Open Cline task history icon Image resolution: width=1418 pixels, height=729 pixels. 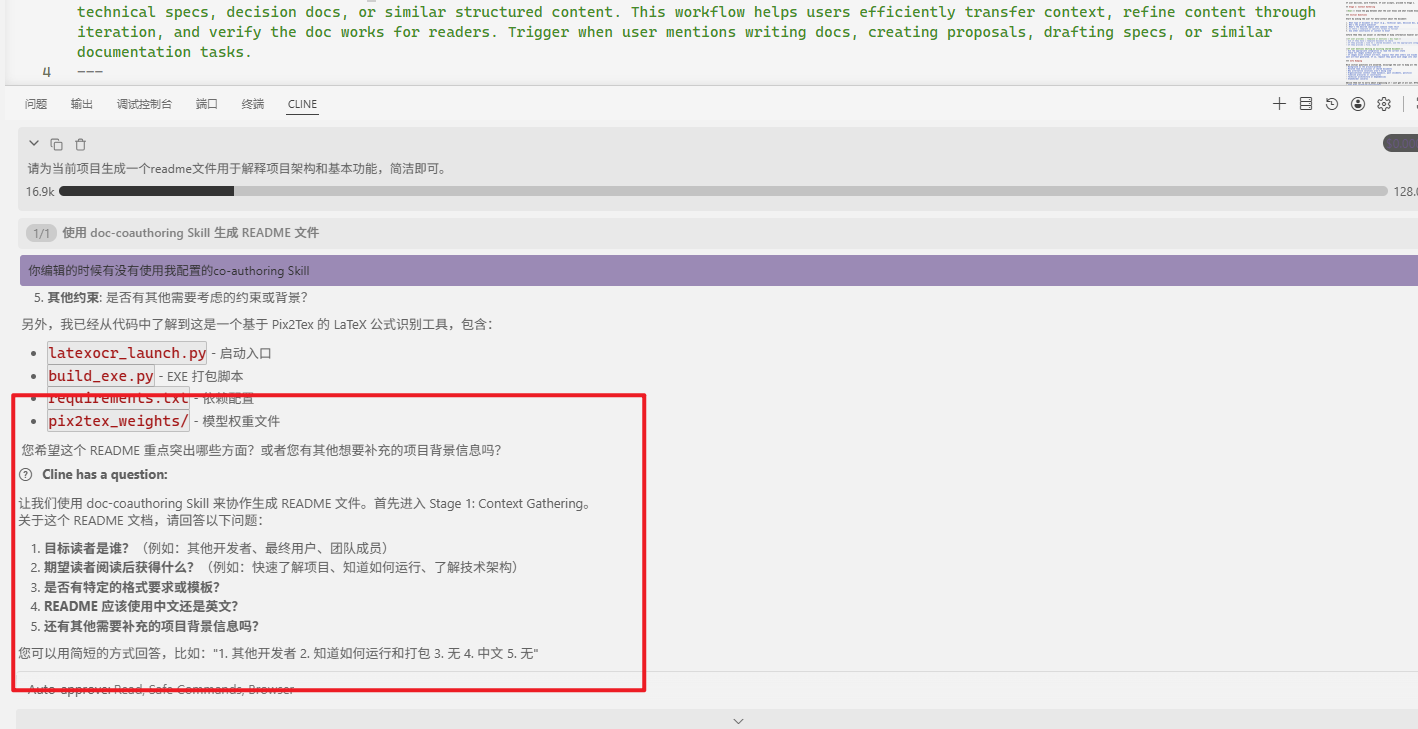click(1332, 104)
